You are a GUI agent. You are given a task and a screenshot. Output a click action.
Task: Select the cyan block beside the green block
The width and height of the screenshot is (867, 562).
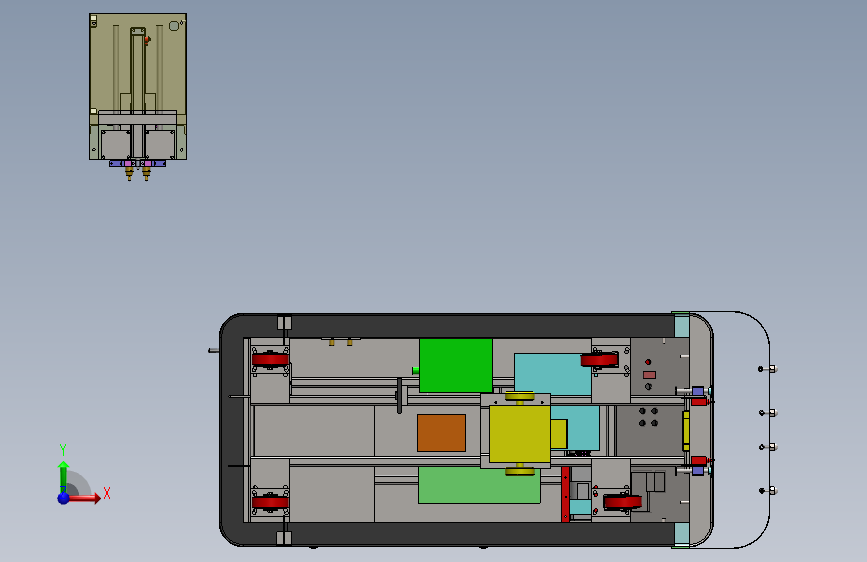tap(552, 374)
